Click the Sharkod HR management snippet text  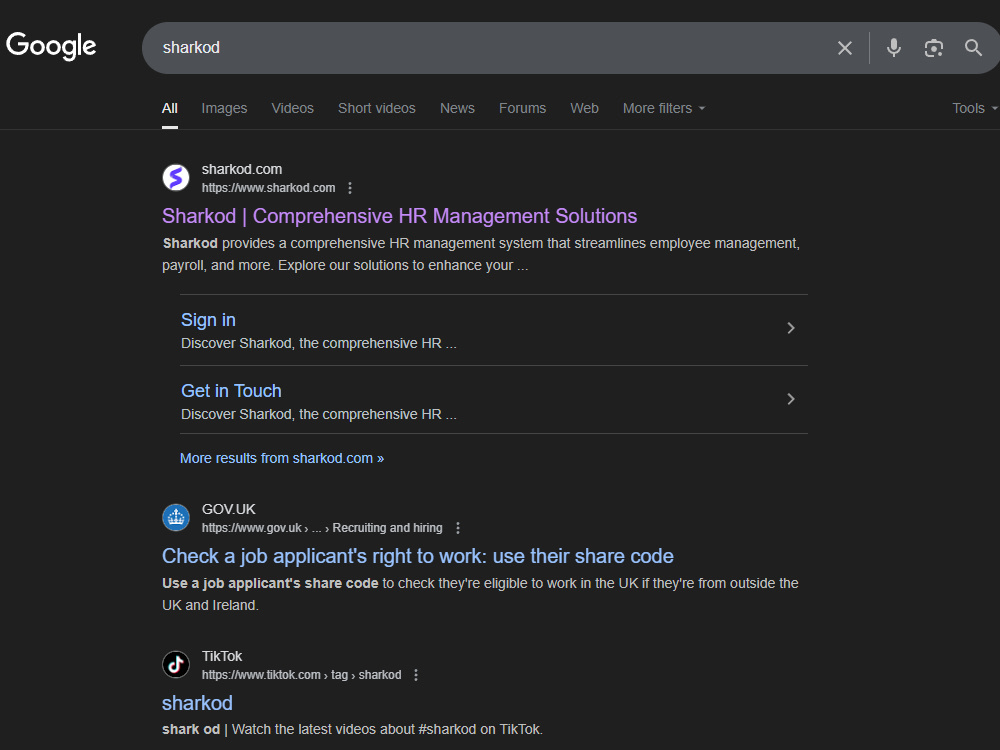pos(481,254)
